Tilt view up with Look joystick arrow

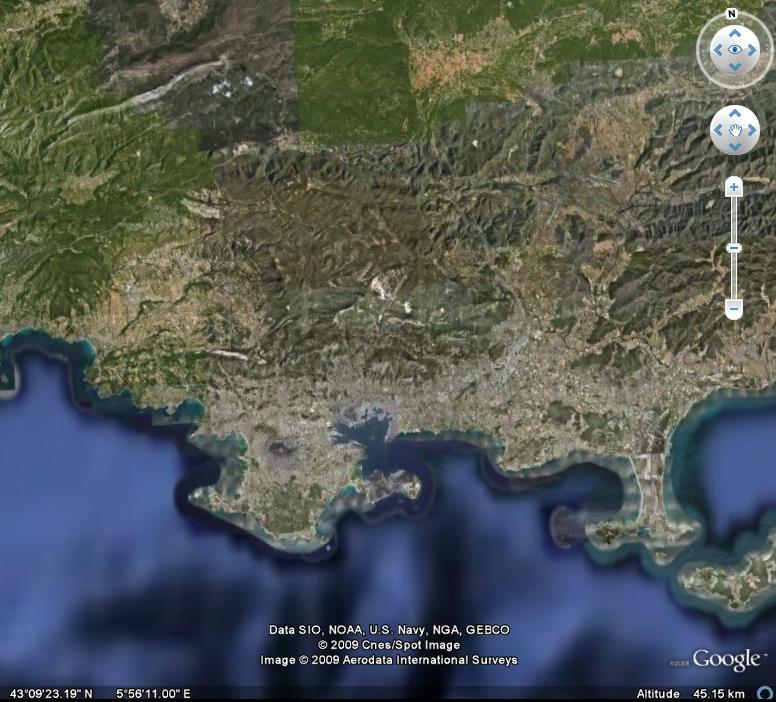coord(735,31)
